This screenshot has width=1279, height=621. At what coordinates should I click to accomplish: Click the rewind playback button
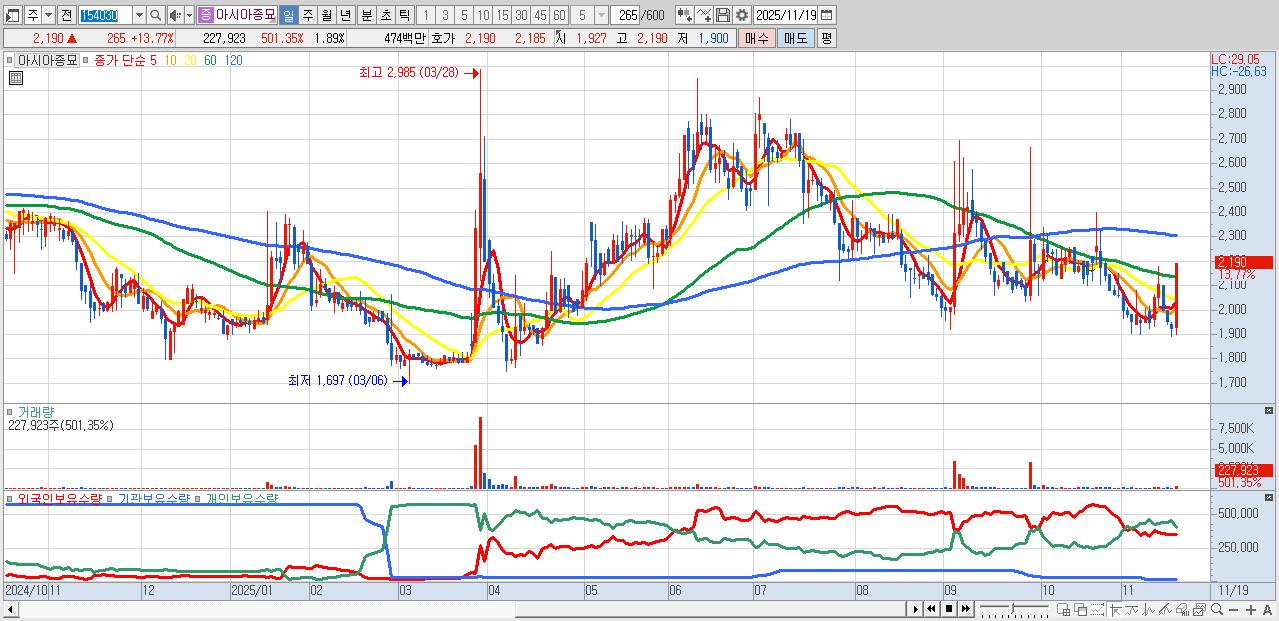(931, 609)
